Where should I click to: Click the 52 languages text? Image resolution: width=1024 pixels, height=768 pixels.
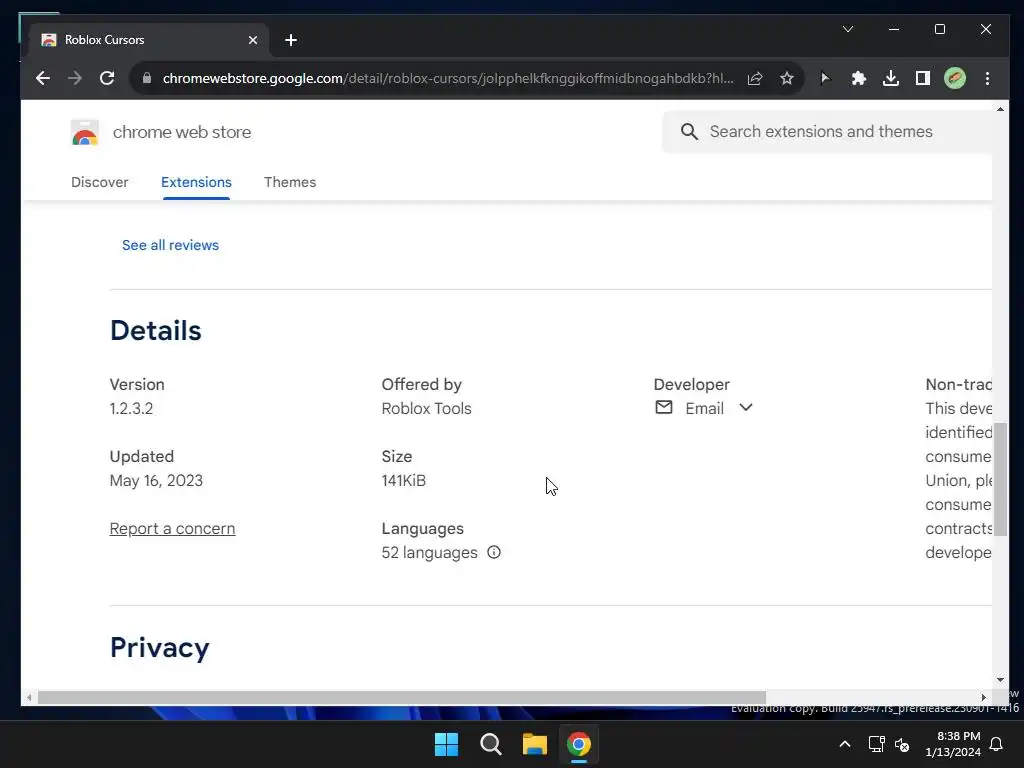pyautogui.click(x=430, y=552)
